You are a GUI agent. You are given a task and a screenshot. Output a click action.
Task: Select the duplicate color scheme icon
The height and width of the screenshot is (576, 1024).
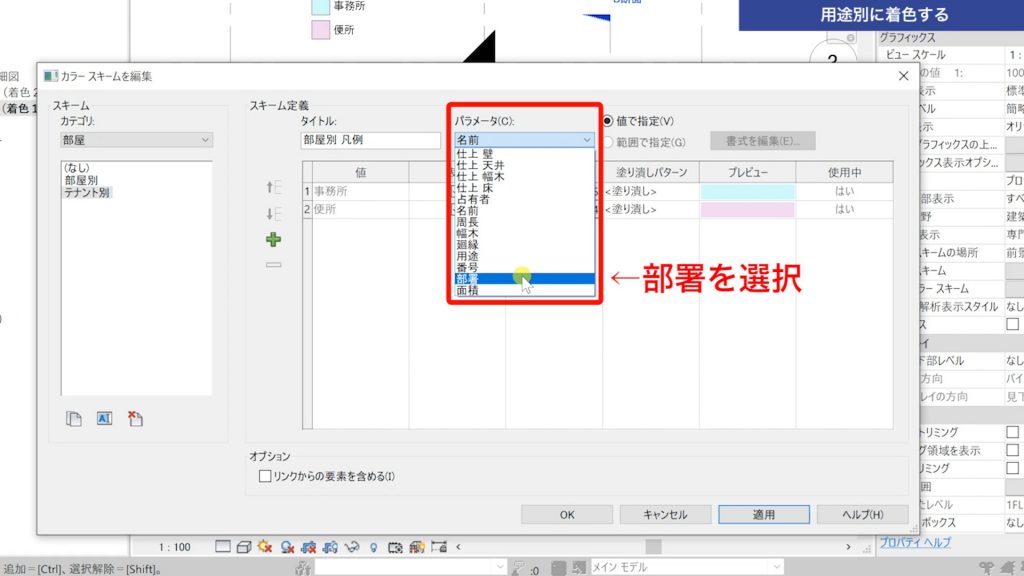pos(74,419)
